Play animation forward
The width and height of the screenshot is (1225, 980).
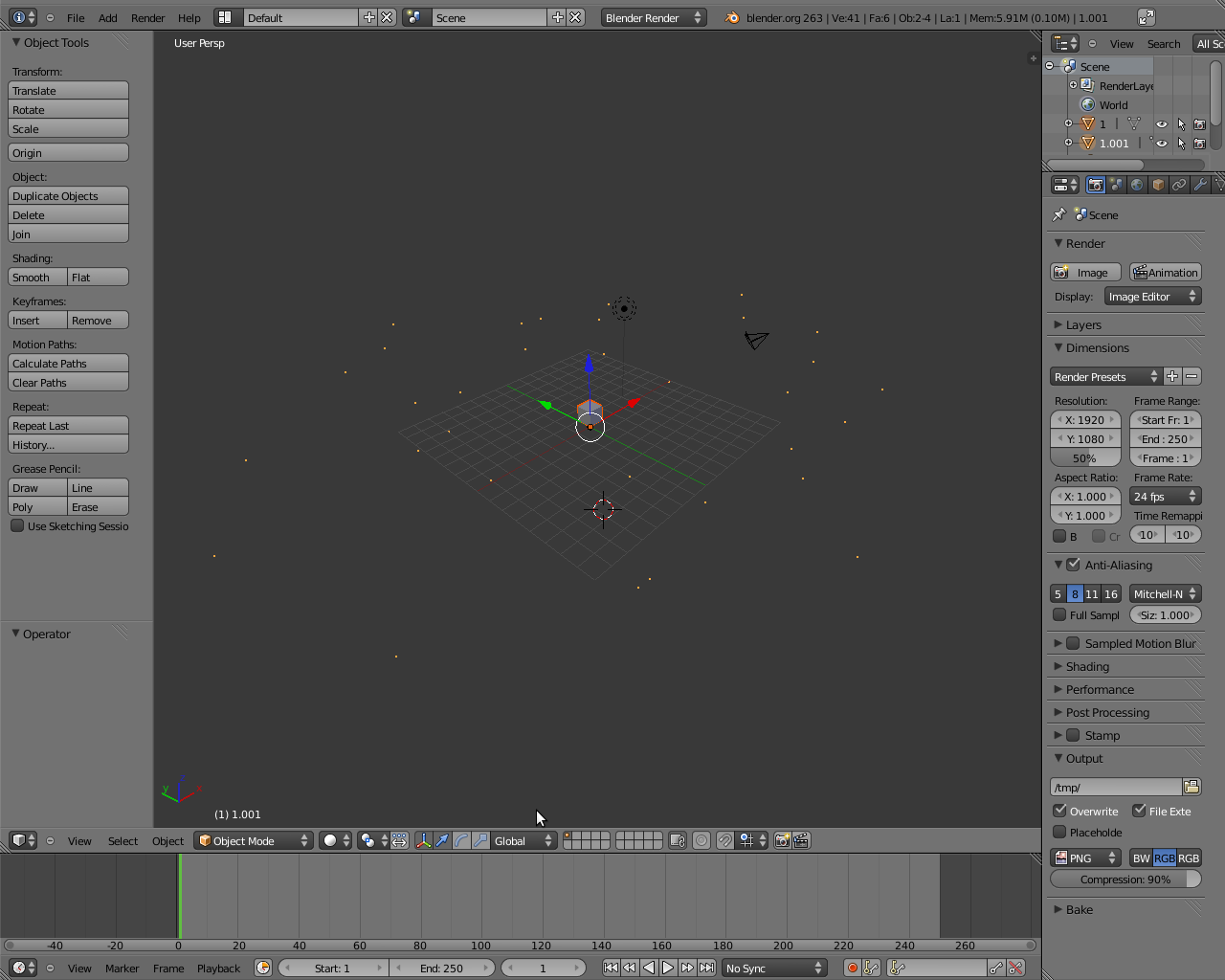[668, 968]
